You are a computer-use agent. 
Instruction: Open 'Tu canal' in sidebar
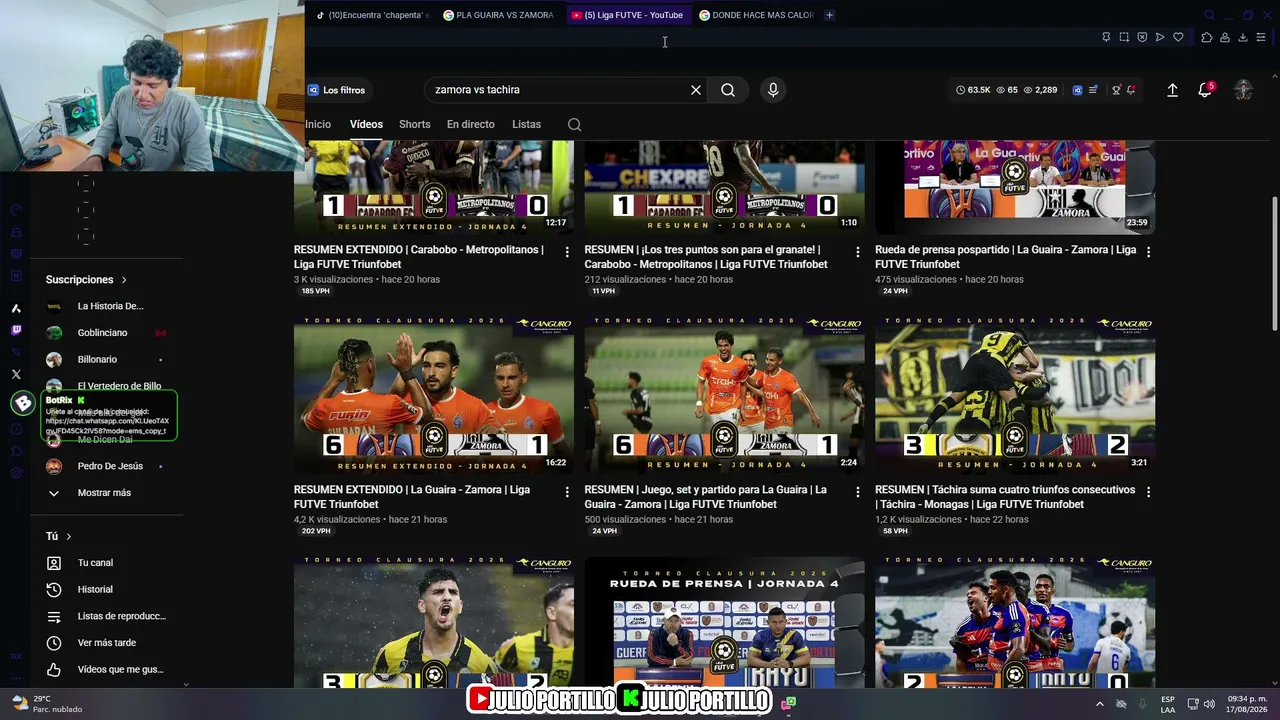coord(95,563)
